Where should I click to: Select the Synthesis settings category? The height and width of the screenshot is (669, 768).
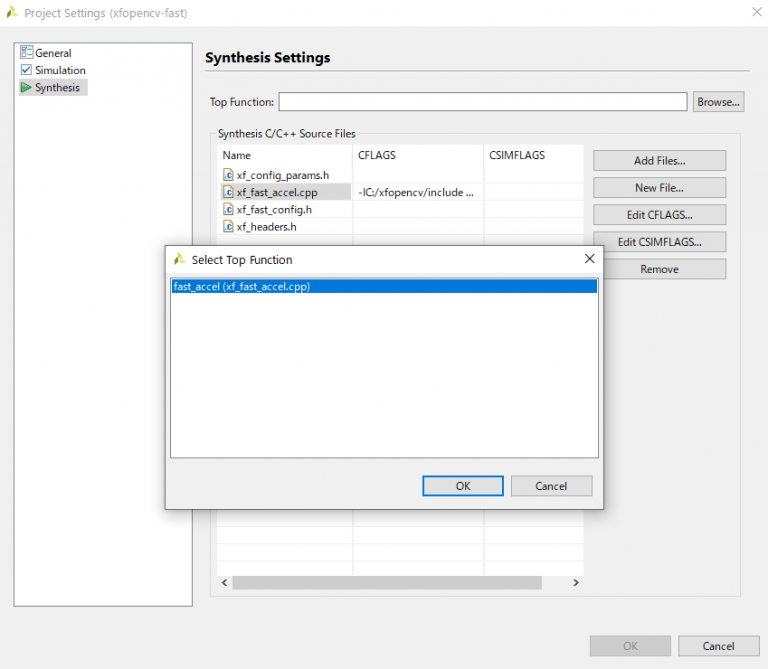pyautogui.click(x=57, y=88)
